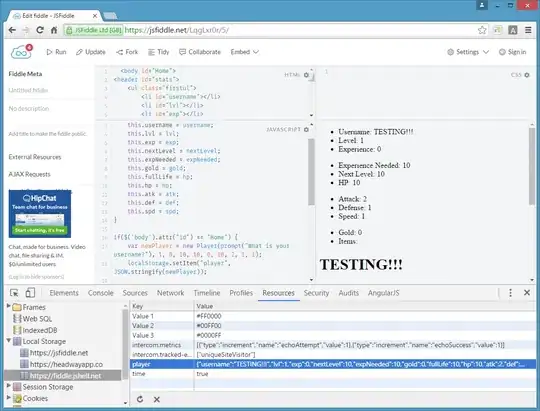Open the Settings dropdown

(x=468, y=52)
